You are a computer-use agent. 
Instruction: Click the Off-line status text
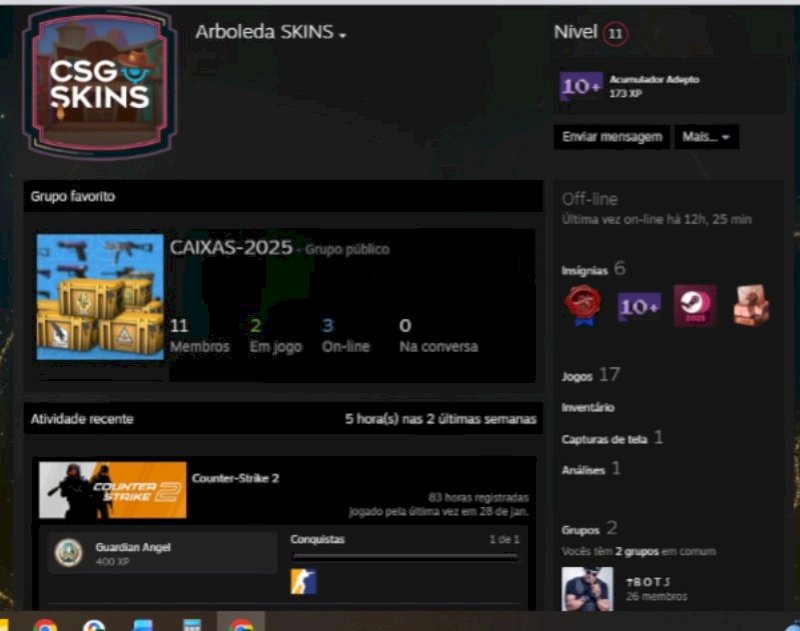[x=590, y=199]
